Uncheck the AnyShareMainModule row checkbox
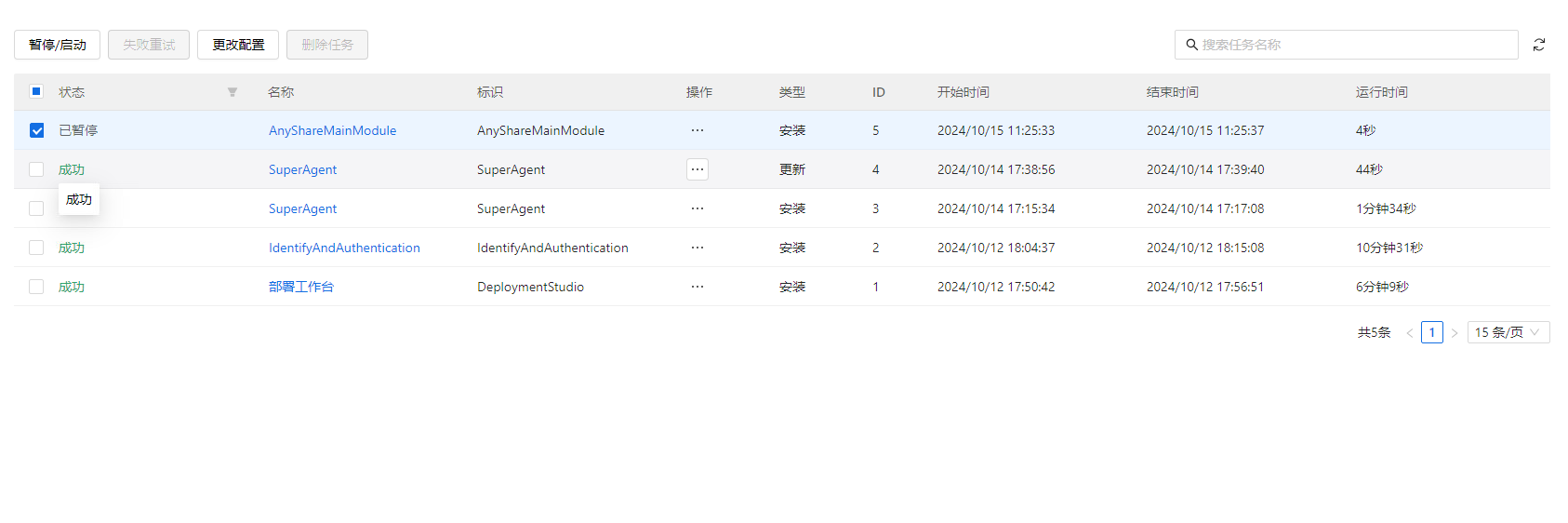The width and height of the screenshot is (1568, 523). click(x=36, y=130)
